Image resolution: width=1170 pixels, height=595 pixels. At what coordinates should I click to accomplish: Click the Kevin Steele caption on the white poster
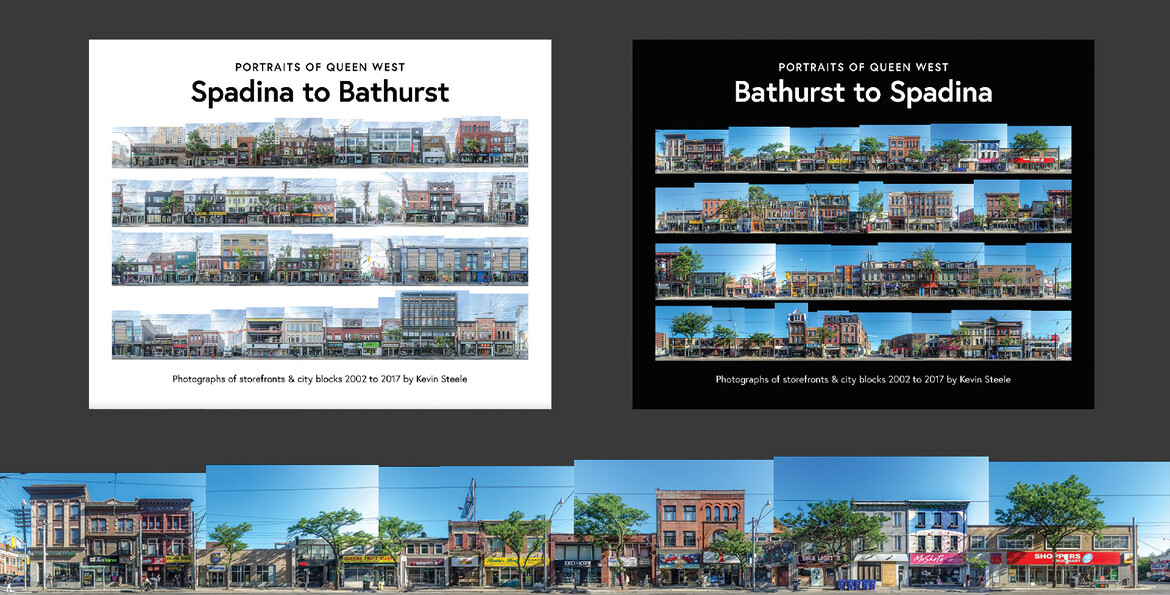click(x=321, y=379)
